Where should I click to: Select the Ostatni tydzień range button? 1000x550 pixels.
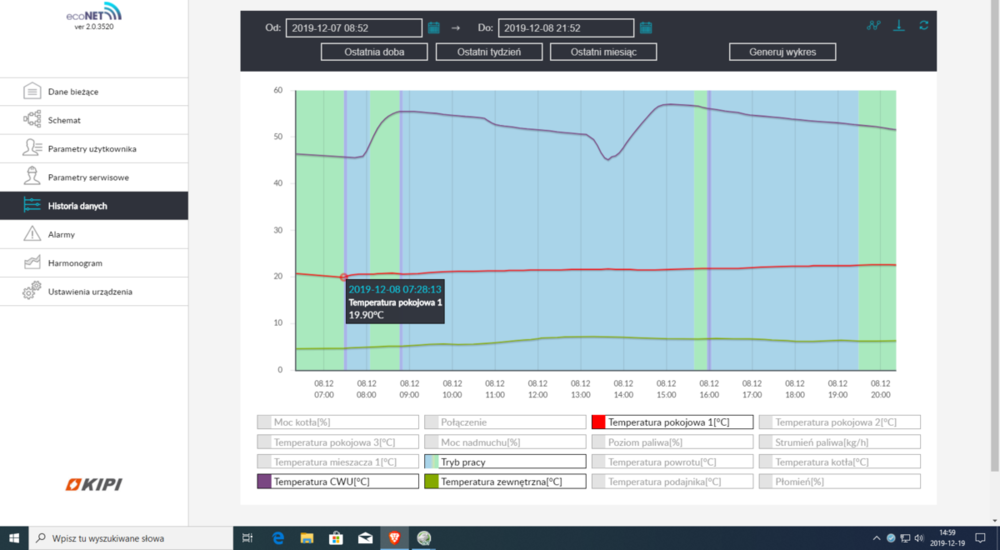click(489, 52)
